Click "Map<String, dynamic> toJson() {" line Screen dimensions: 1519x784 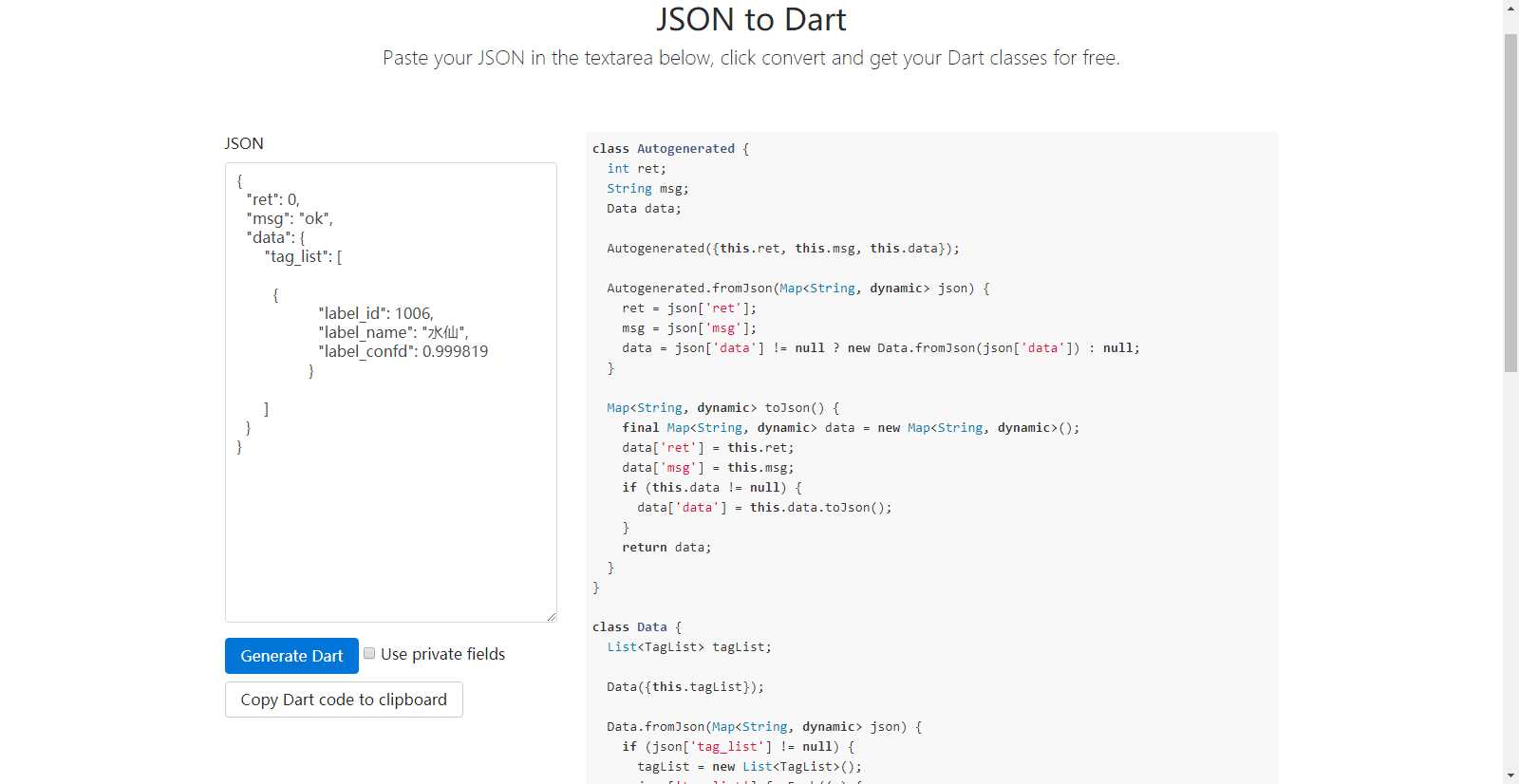click(723, 408)
